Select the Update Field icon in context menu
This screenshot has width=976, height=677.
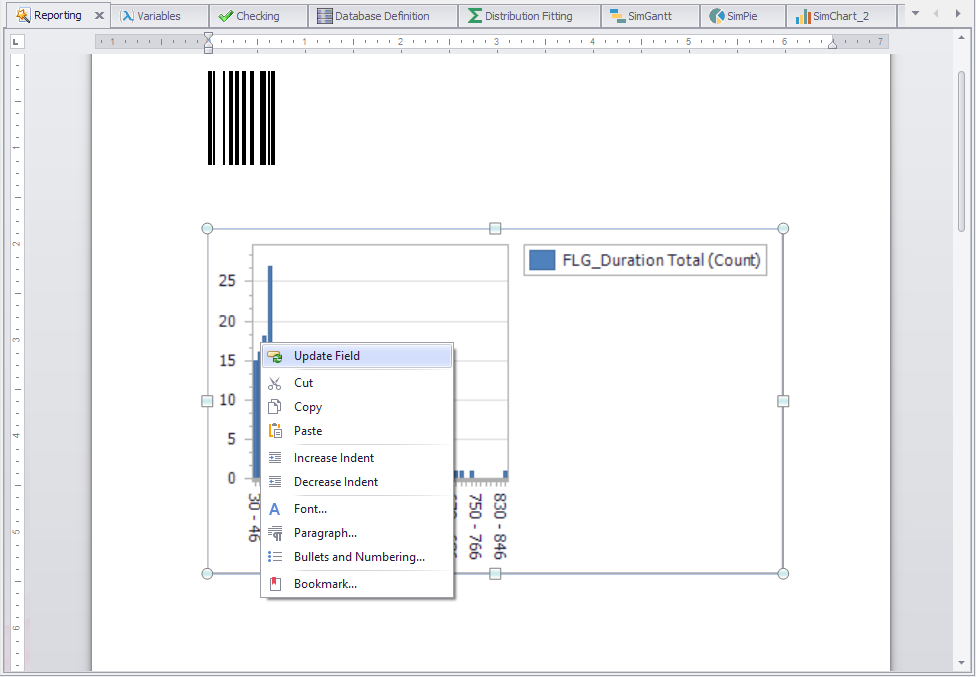click(275, 355)
